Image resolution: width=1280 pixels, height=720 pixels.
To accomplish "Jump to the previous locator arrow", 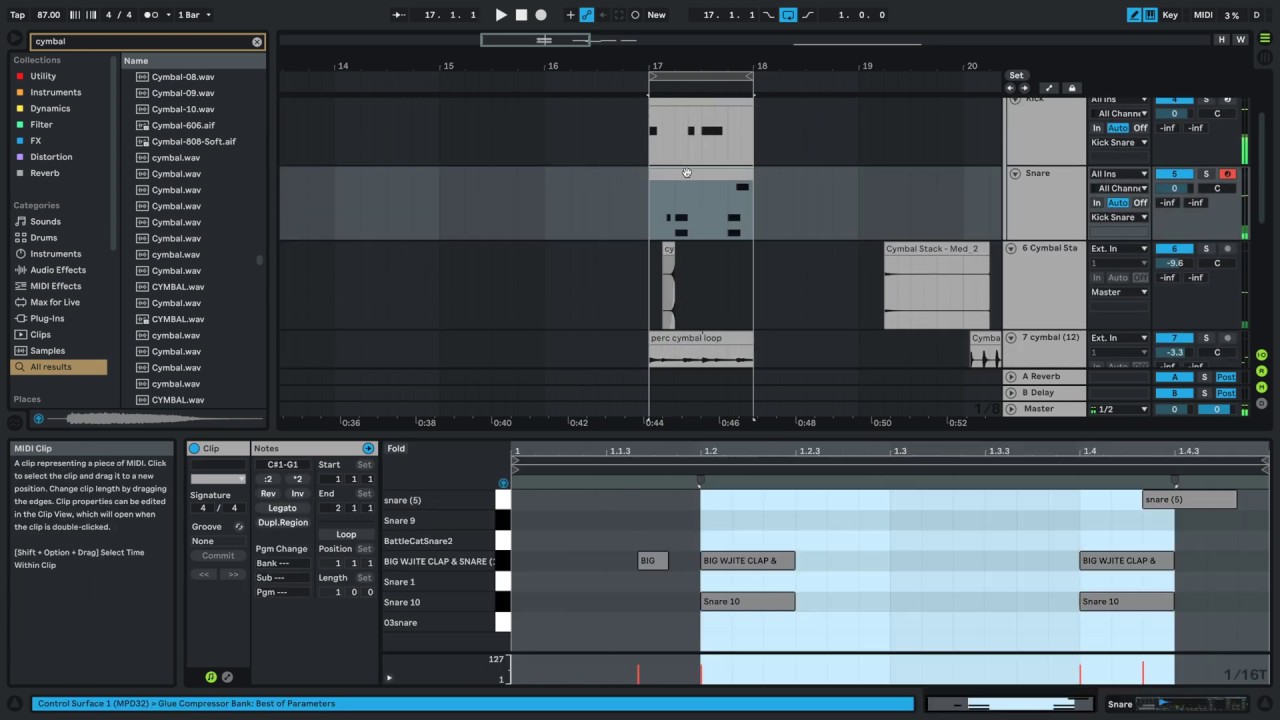I will 1010,88.
